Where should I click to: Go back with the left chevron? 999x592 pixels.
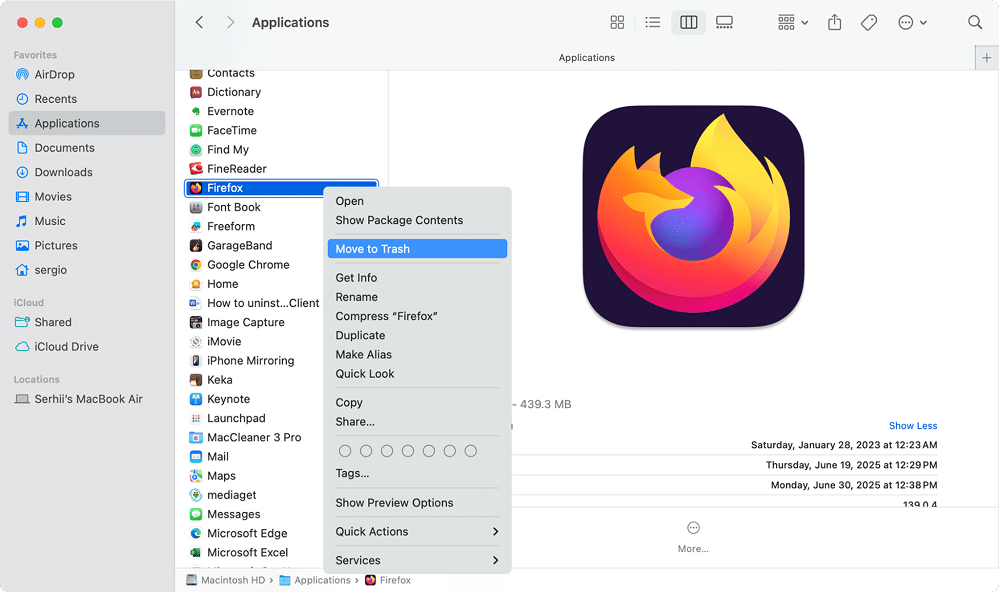(x=199, y=22)
